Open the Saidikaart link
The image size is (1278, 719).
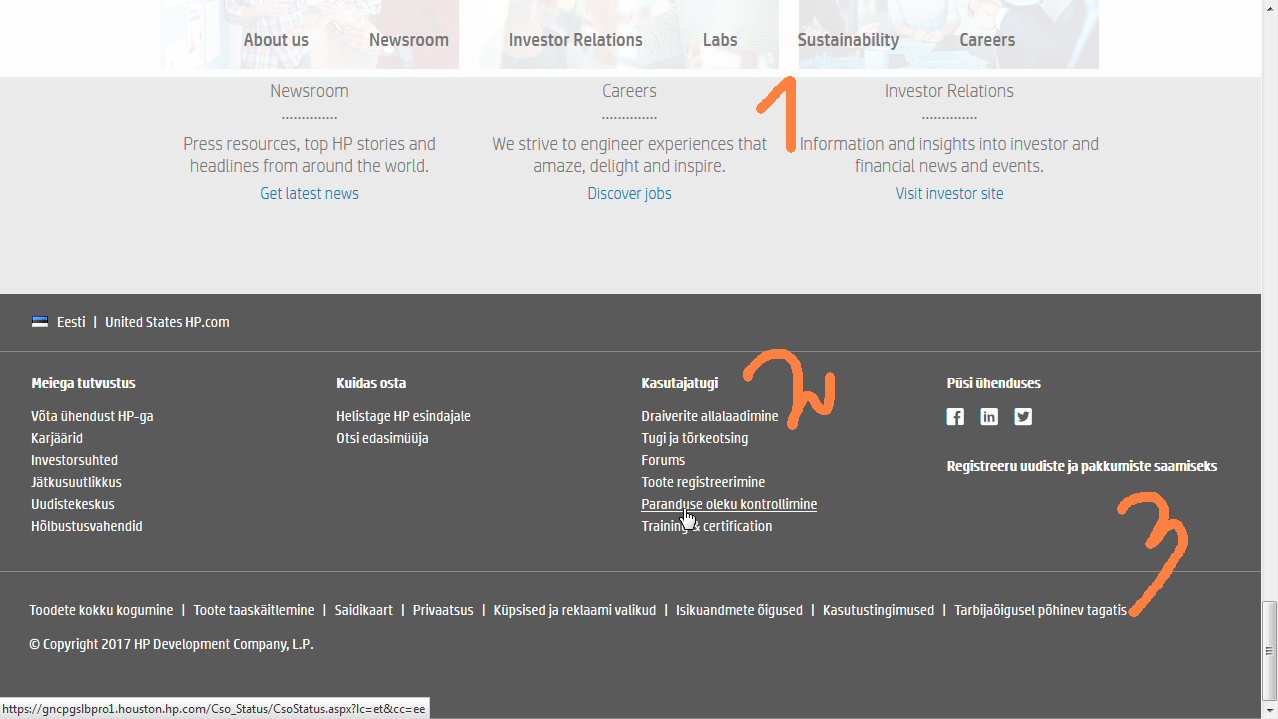(364, 610)
